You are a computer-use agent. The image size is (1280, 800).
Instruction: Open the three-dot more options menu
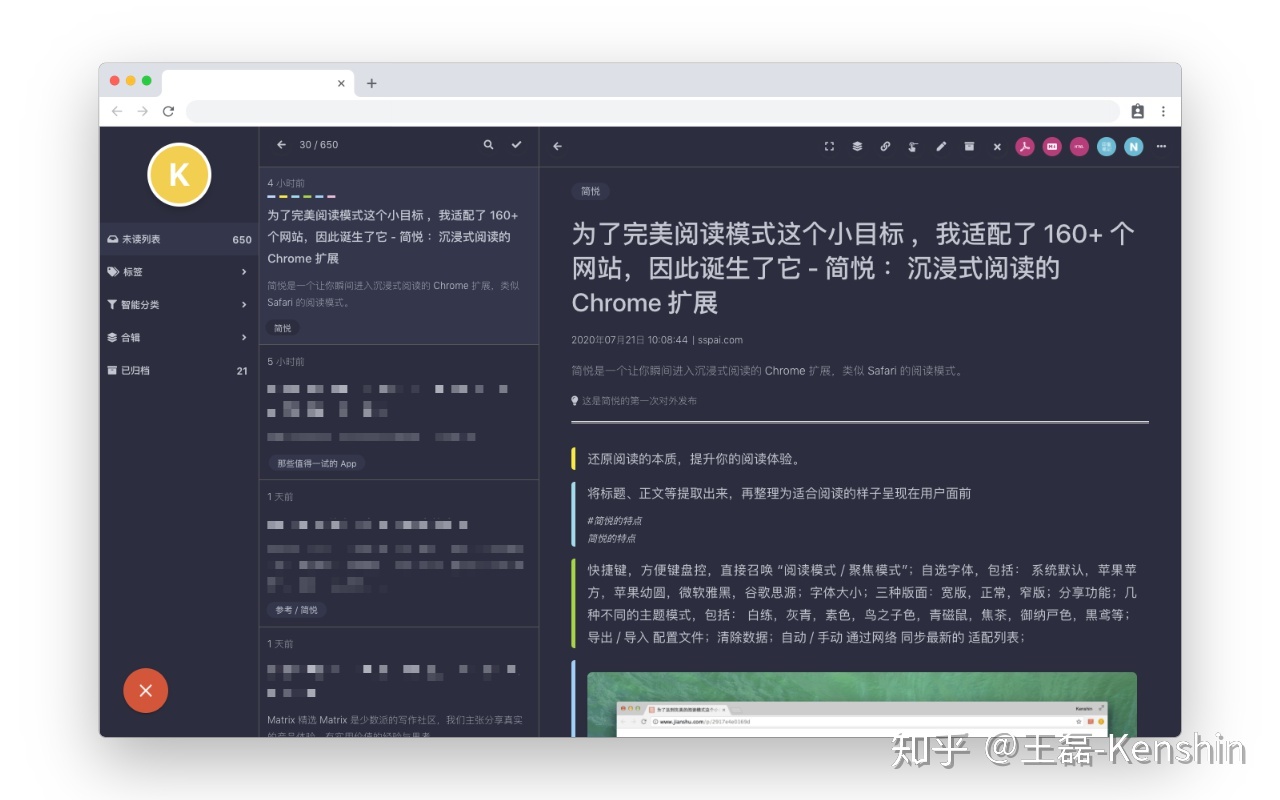1161,146
